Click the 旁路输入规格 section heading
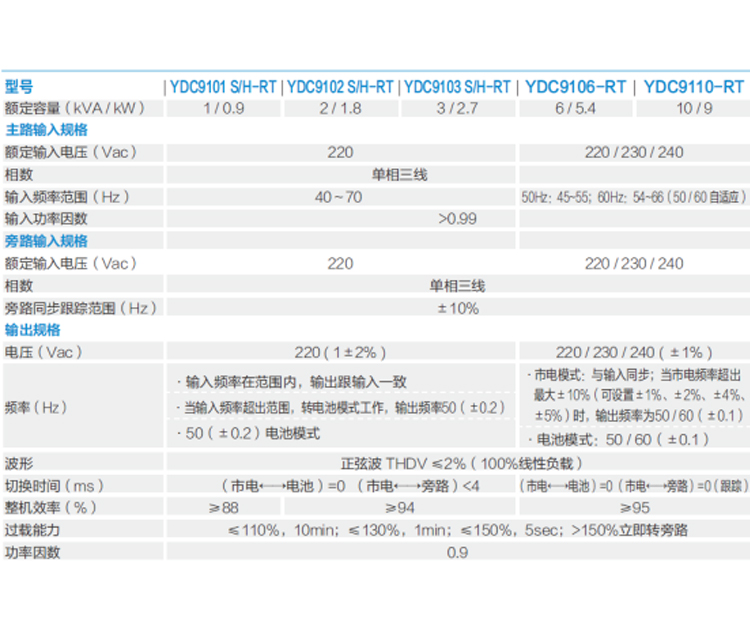Viewport: 750px width, 630px height. click(x=46, y=241)
